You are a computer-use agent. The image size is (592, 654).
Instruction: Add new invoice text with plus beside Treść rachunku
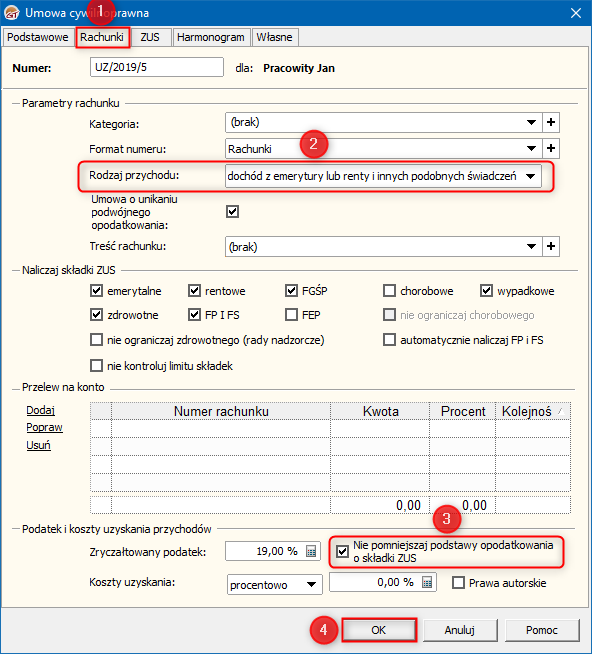click(x=551, y=246)
